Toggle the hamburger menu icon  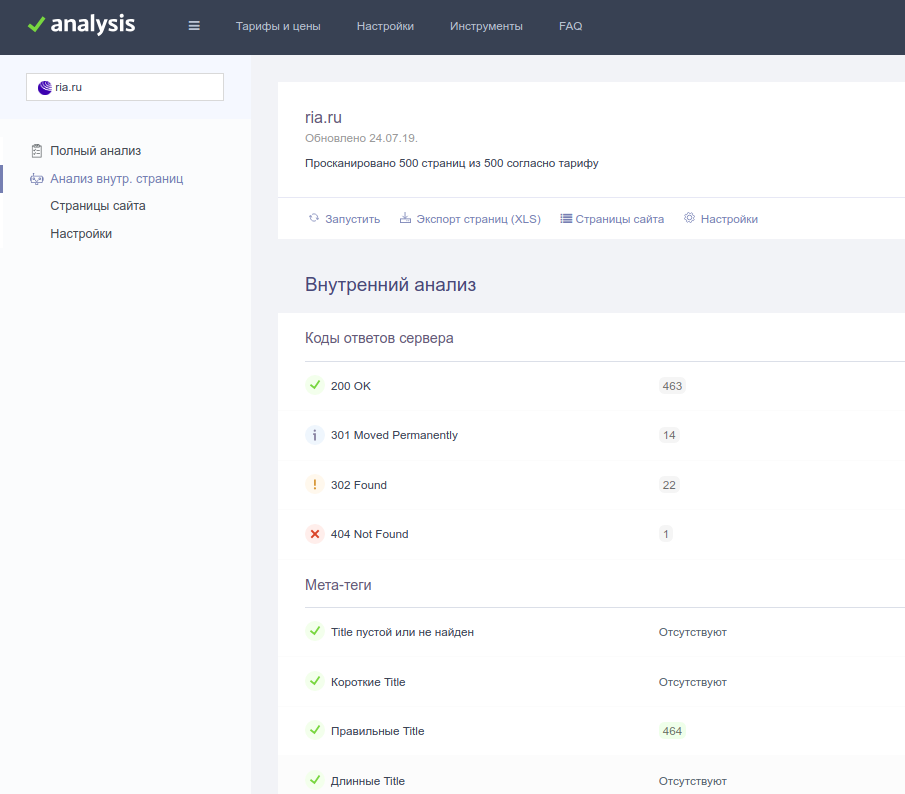click(x=194, y=26)
